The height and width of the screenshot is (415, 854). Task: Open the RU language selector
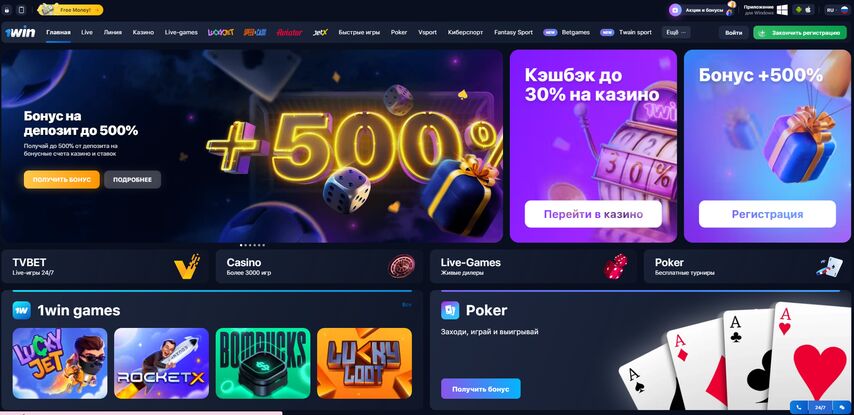click(x=837, y=10)
